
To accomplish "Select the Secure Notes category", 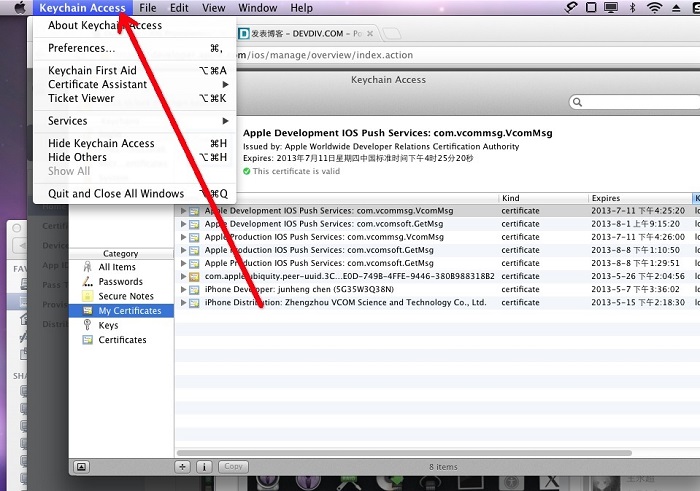I will click(121, 296).
